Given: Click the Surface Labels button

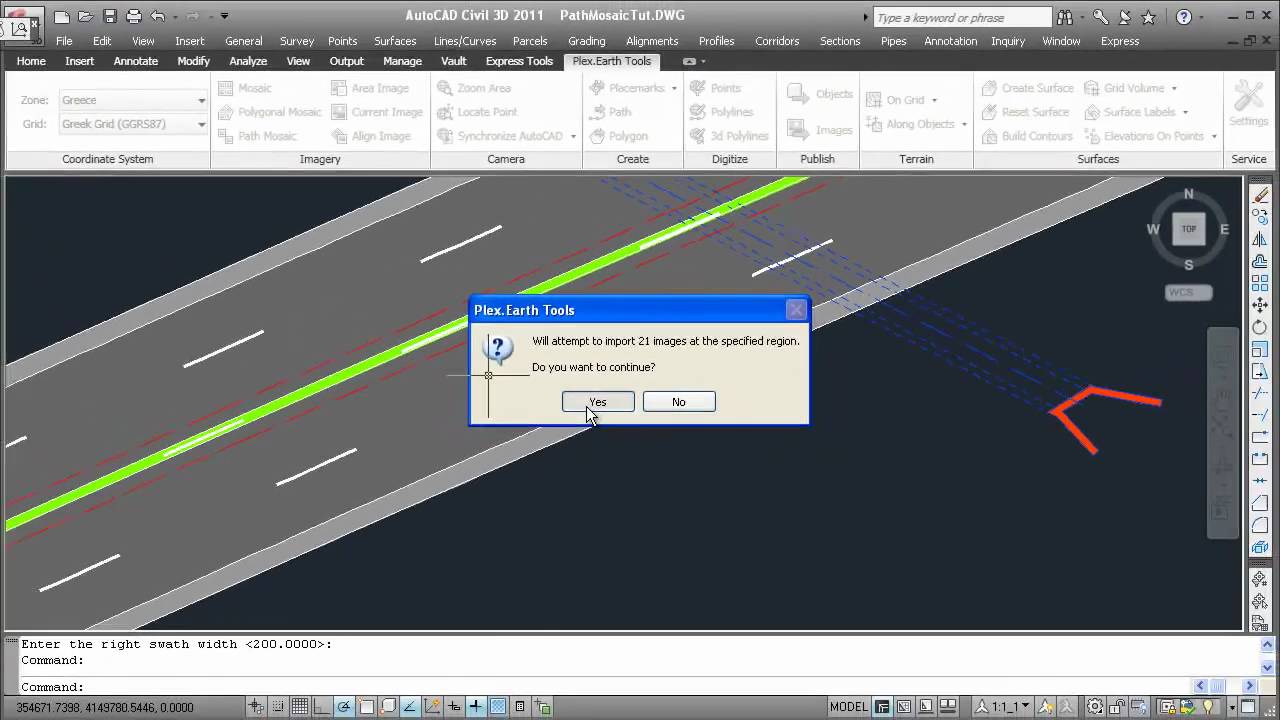Looking at the screenshot, I should point(1136,112).
